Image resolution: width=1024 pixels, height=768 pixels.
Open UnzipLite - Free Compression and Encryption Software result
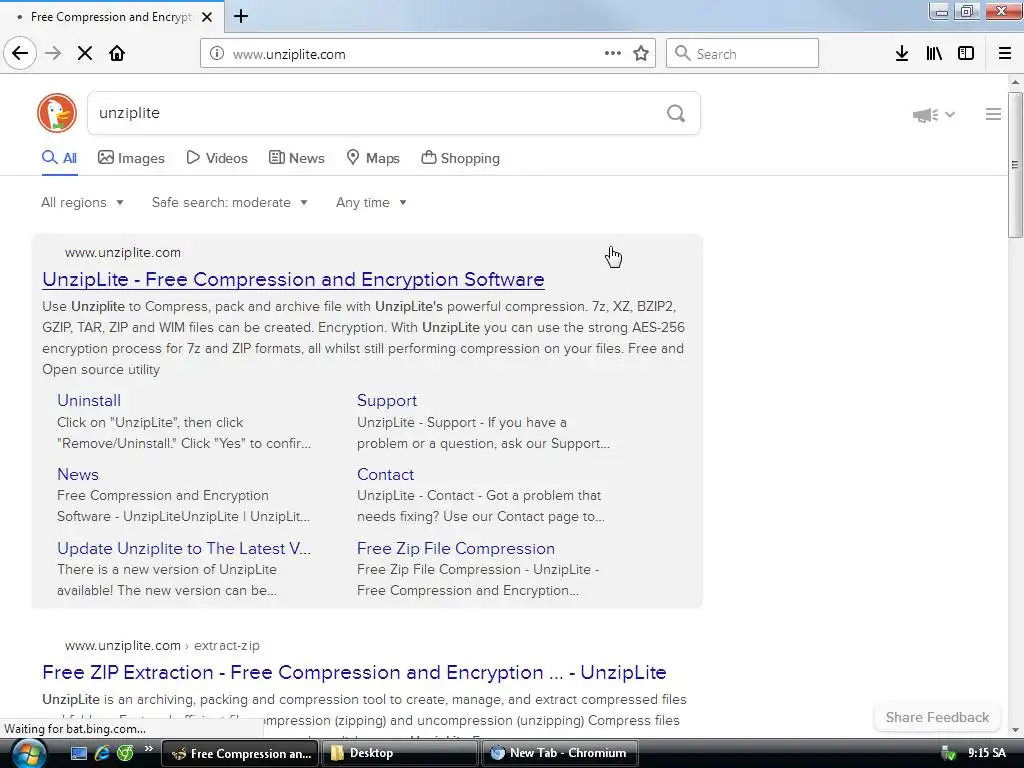[x=293, y=279]
